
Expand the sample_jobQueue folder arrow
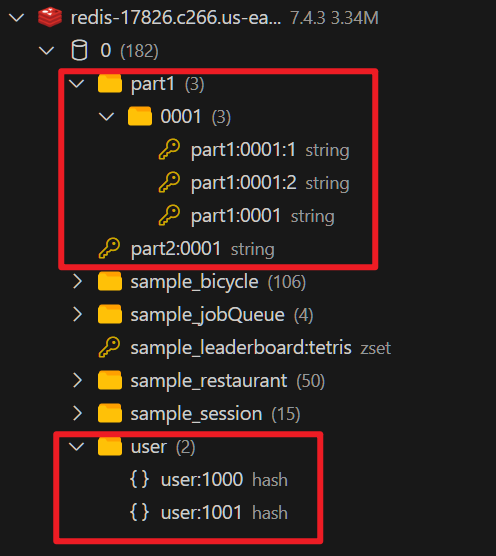[x=77, y=314]
